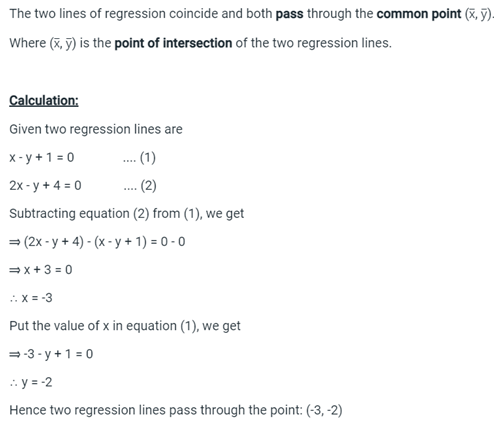Screen dimensions: 494x428
Task: Click the bold 'common point' phrase
Action: [x=419, y=14]
